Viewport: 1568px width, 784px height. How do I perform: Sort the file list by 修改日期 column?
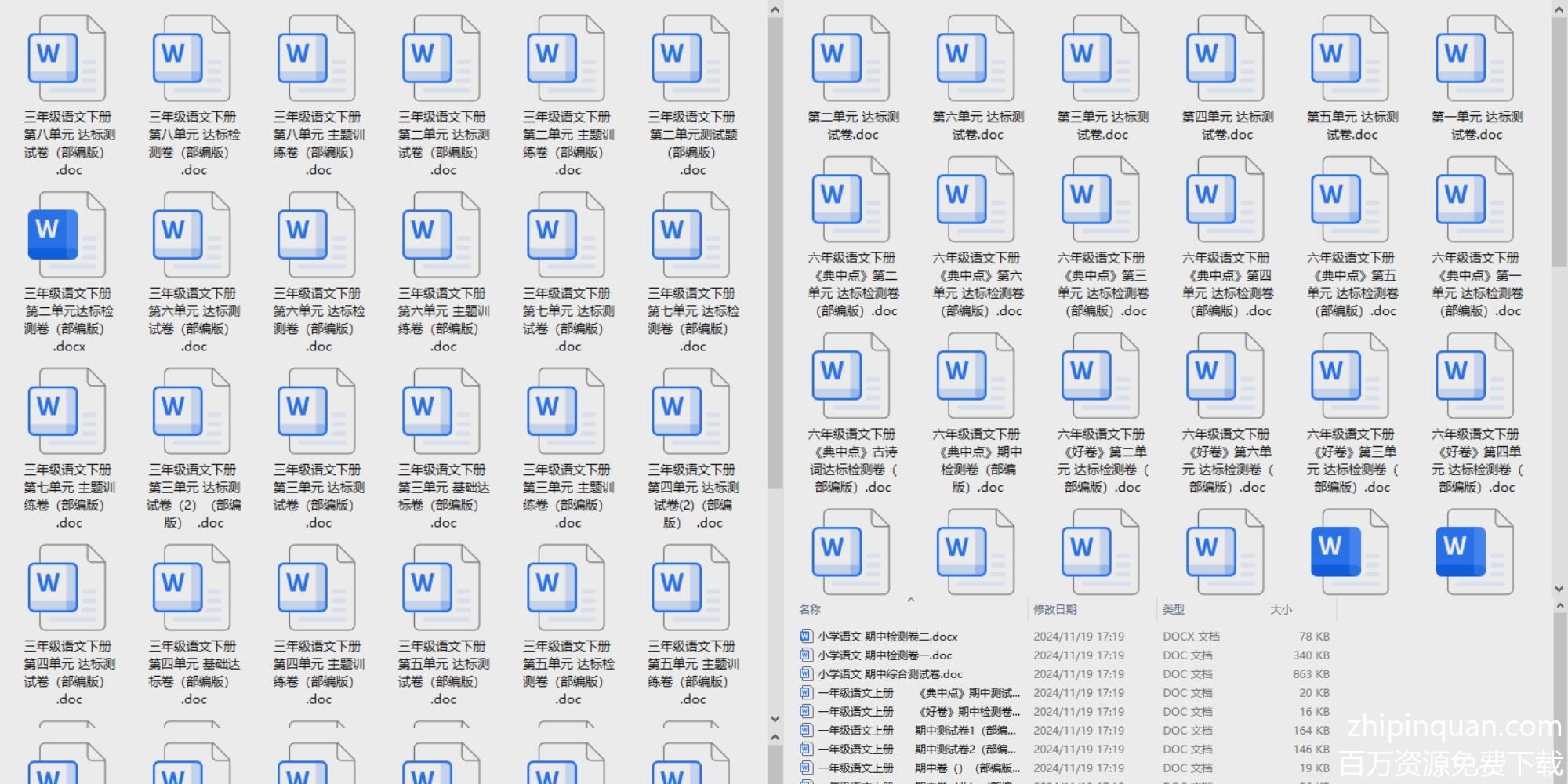[1054, 609]
